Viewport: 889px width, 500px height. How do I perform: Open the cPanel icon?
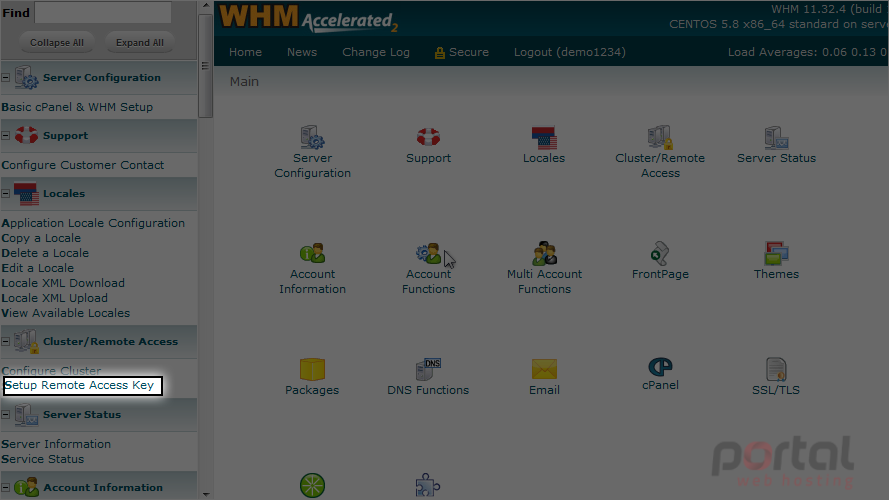tap(660, 367)
